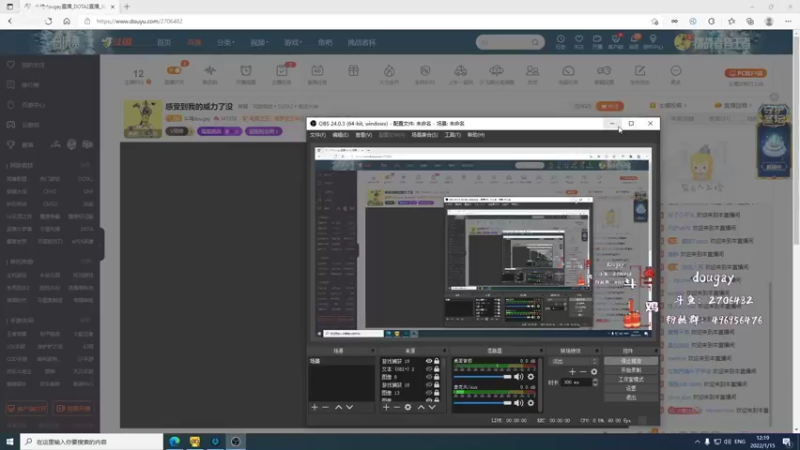Toggle the lock on the 文本 (GDI+) 2 source
800x450 pixels.
[437, 369]
